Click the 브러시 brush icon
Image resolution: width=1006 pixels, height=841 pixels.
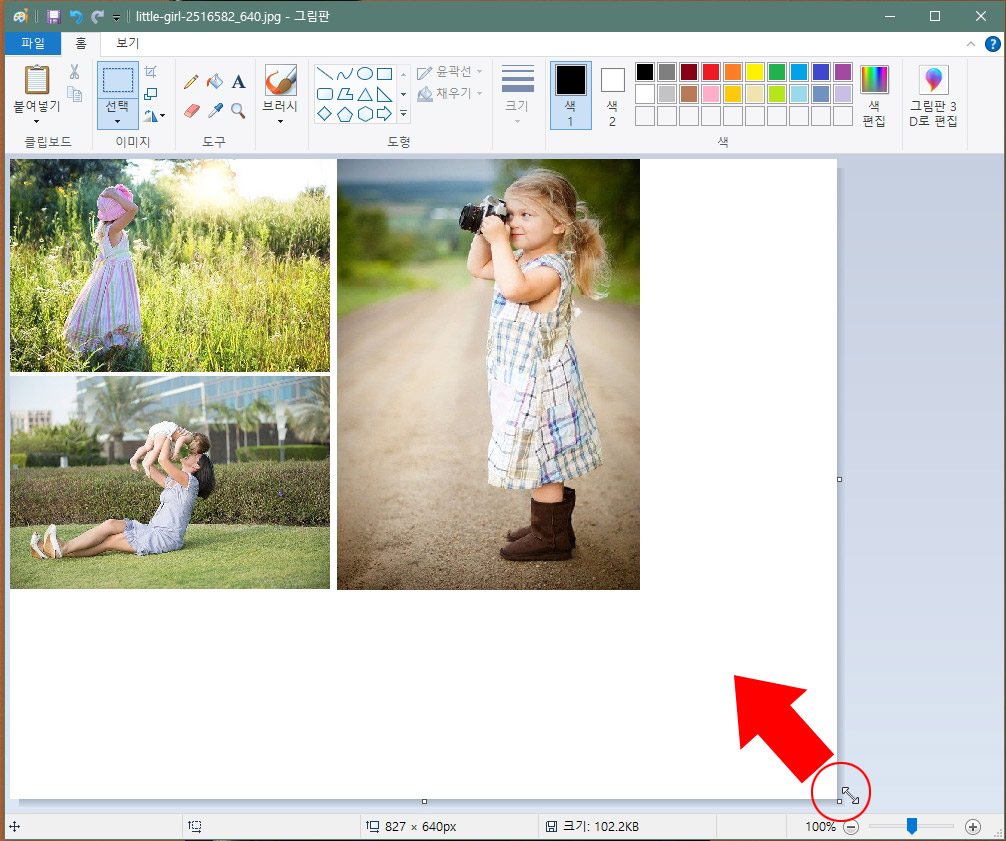click(x=280, y=81)
